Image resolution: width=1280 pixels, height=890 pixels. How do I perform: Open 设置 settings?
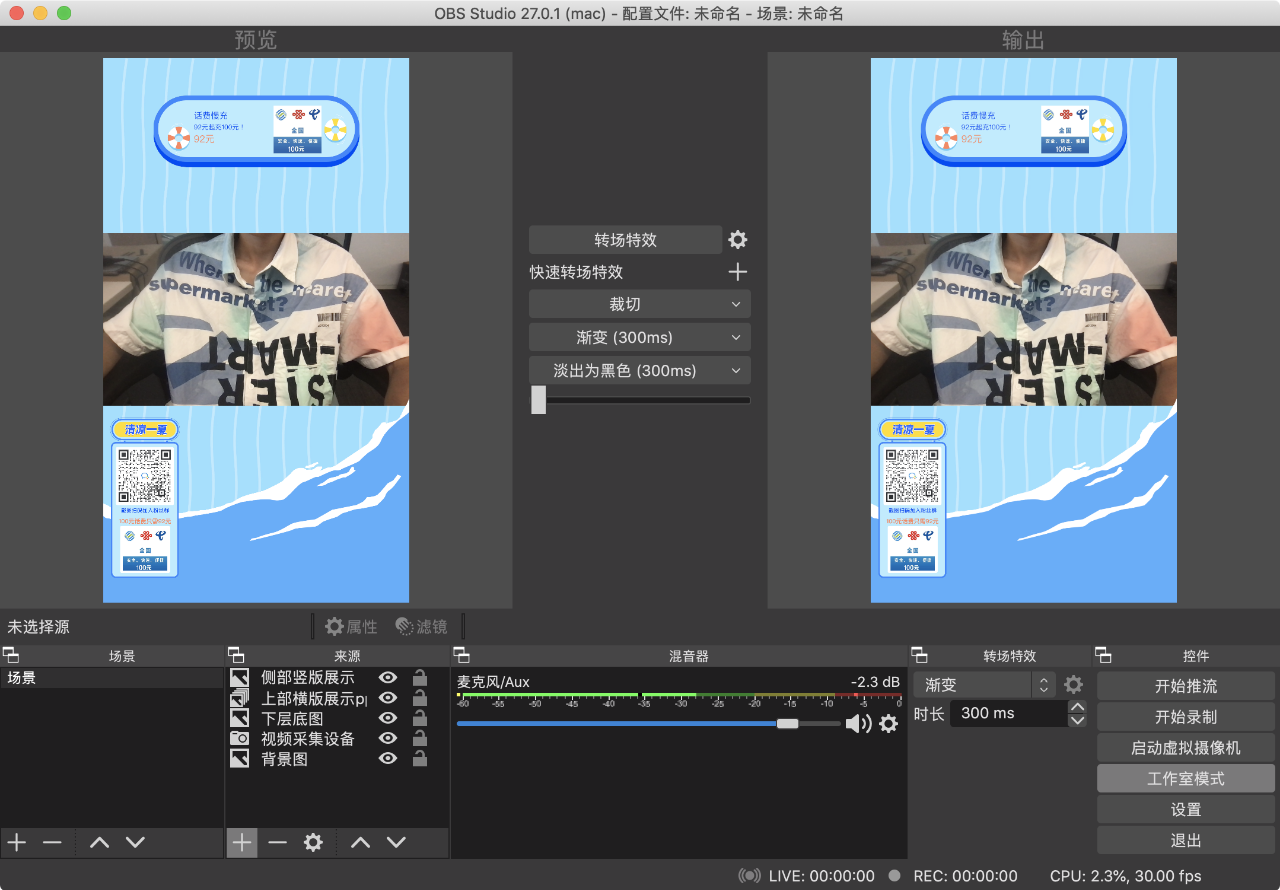[x=1186, y=810]
